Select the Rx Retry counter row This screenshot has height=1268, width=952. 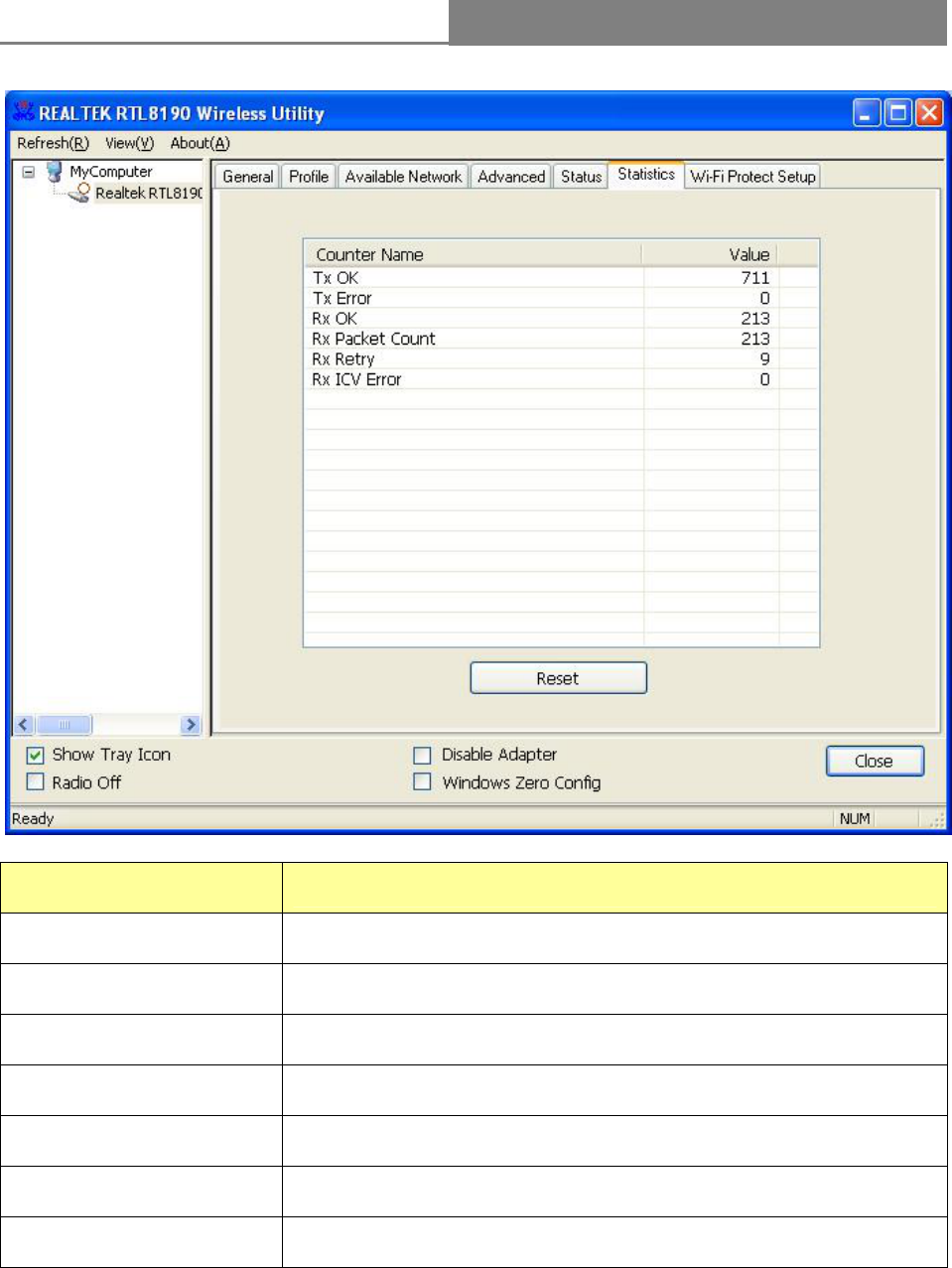tap(561, 359)
